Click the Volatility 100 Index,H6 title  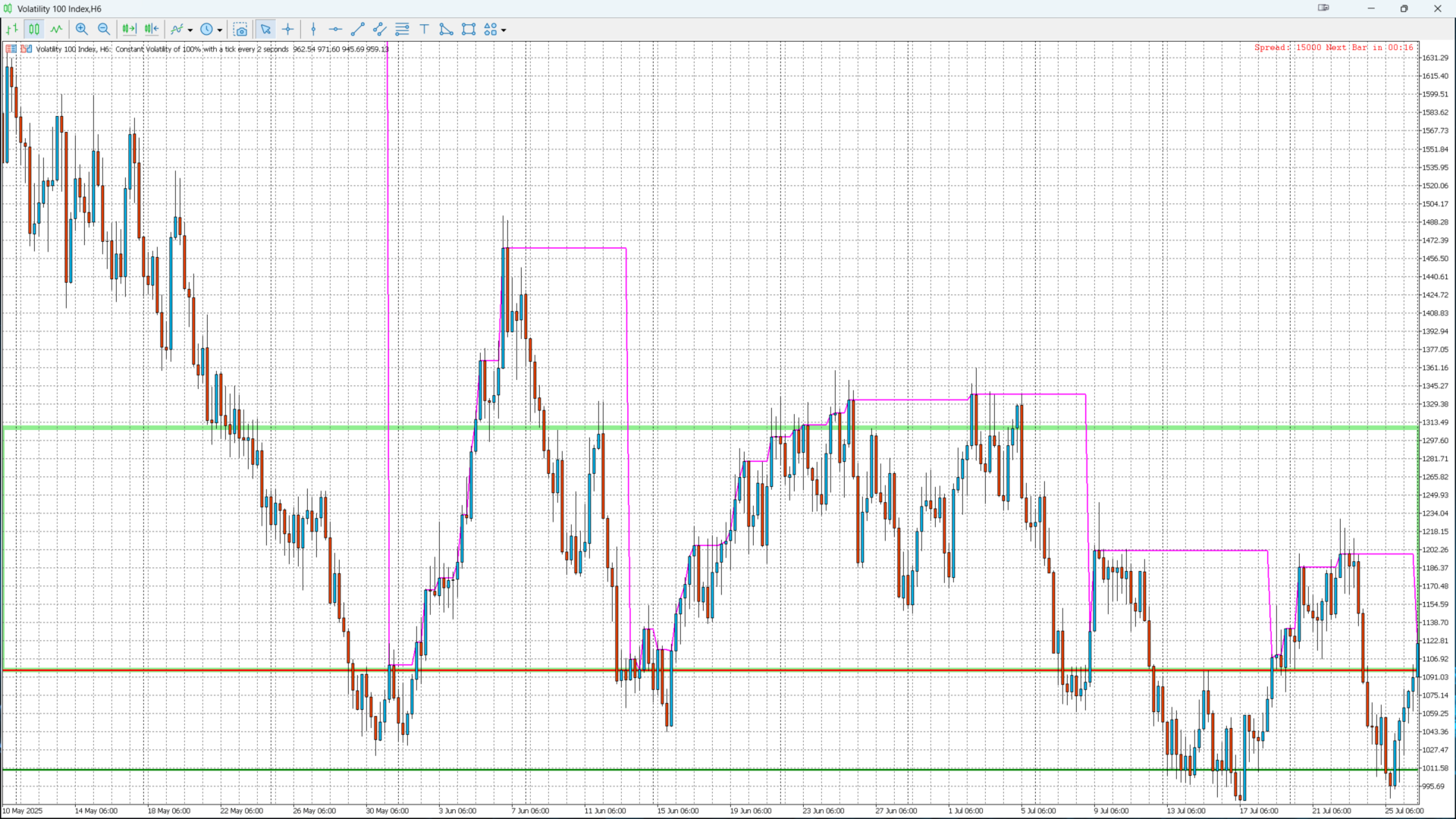pos(59,9)
